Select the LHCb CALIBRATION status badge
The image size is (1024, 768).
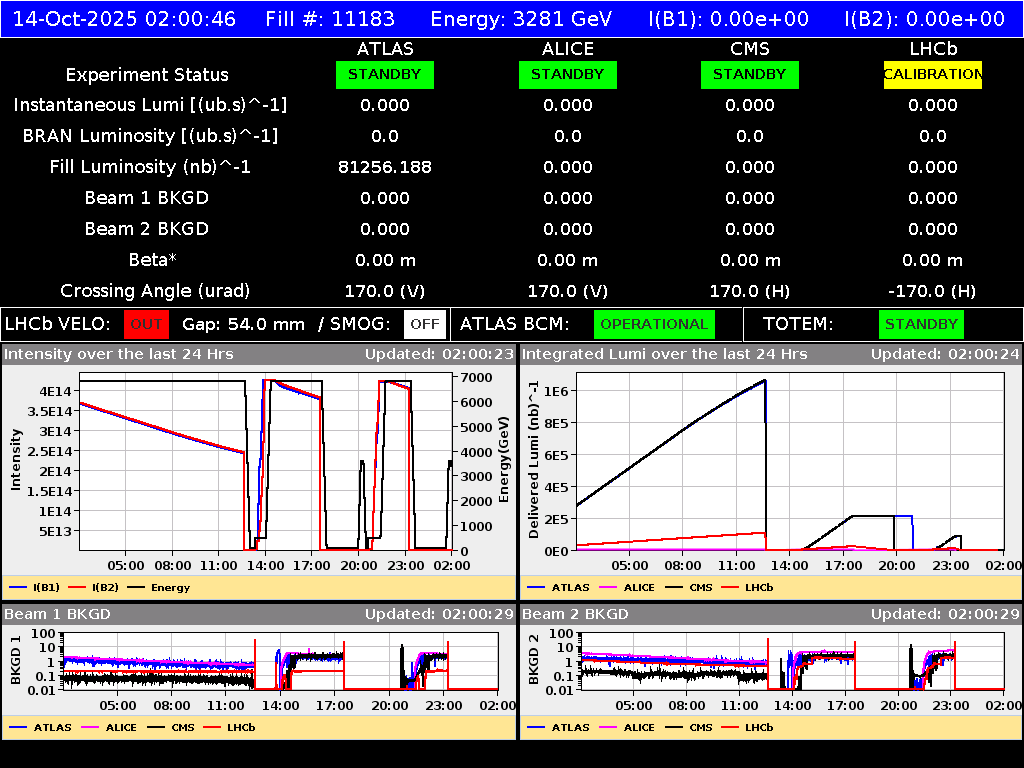pyautogui.click(x=931, y=74)
